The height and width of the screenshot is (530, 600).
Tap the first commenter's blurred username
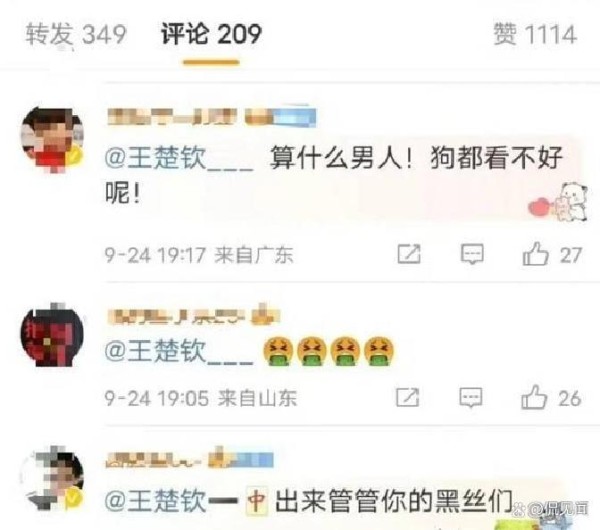point(211,116)
